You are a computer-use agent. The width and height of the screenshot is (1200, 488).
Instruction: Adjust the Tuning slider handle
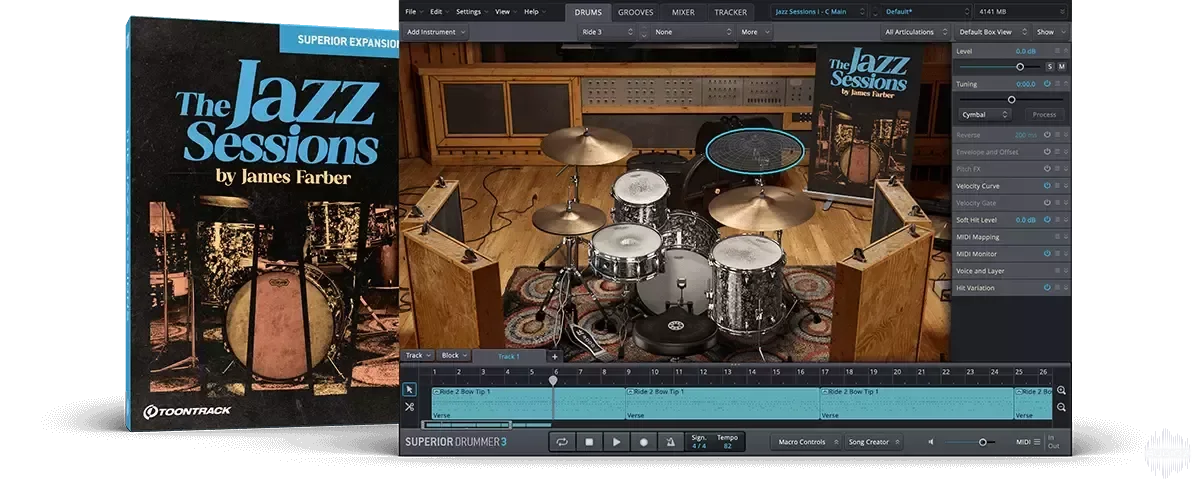(x=1011, y=99)
